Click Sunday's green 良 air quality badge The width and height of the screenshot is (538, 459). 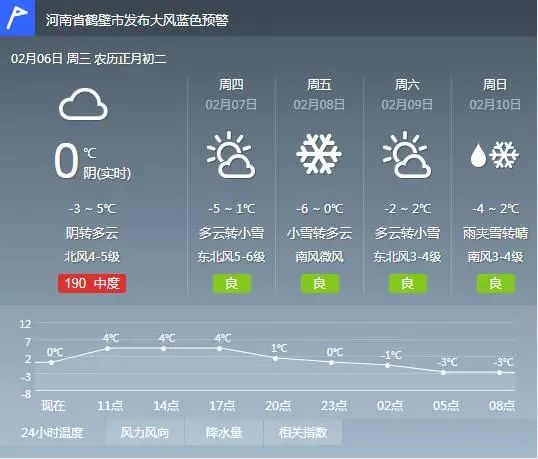(495, 283)
